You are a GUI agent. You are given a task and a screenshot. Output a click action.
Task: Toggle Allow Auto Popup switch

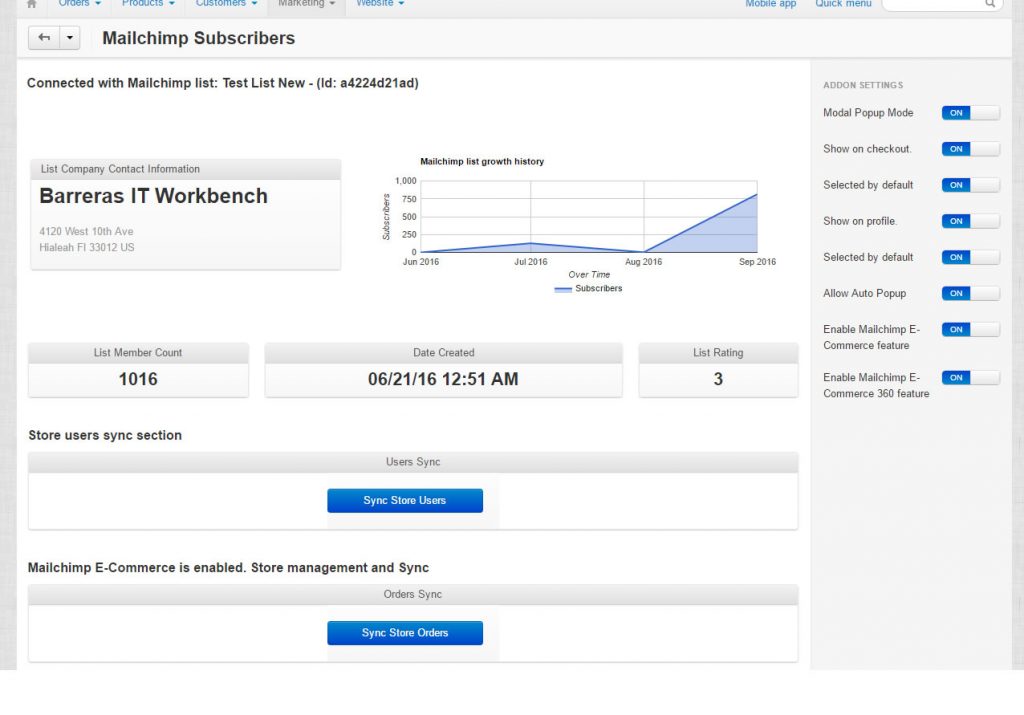970,293
